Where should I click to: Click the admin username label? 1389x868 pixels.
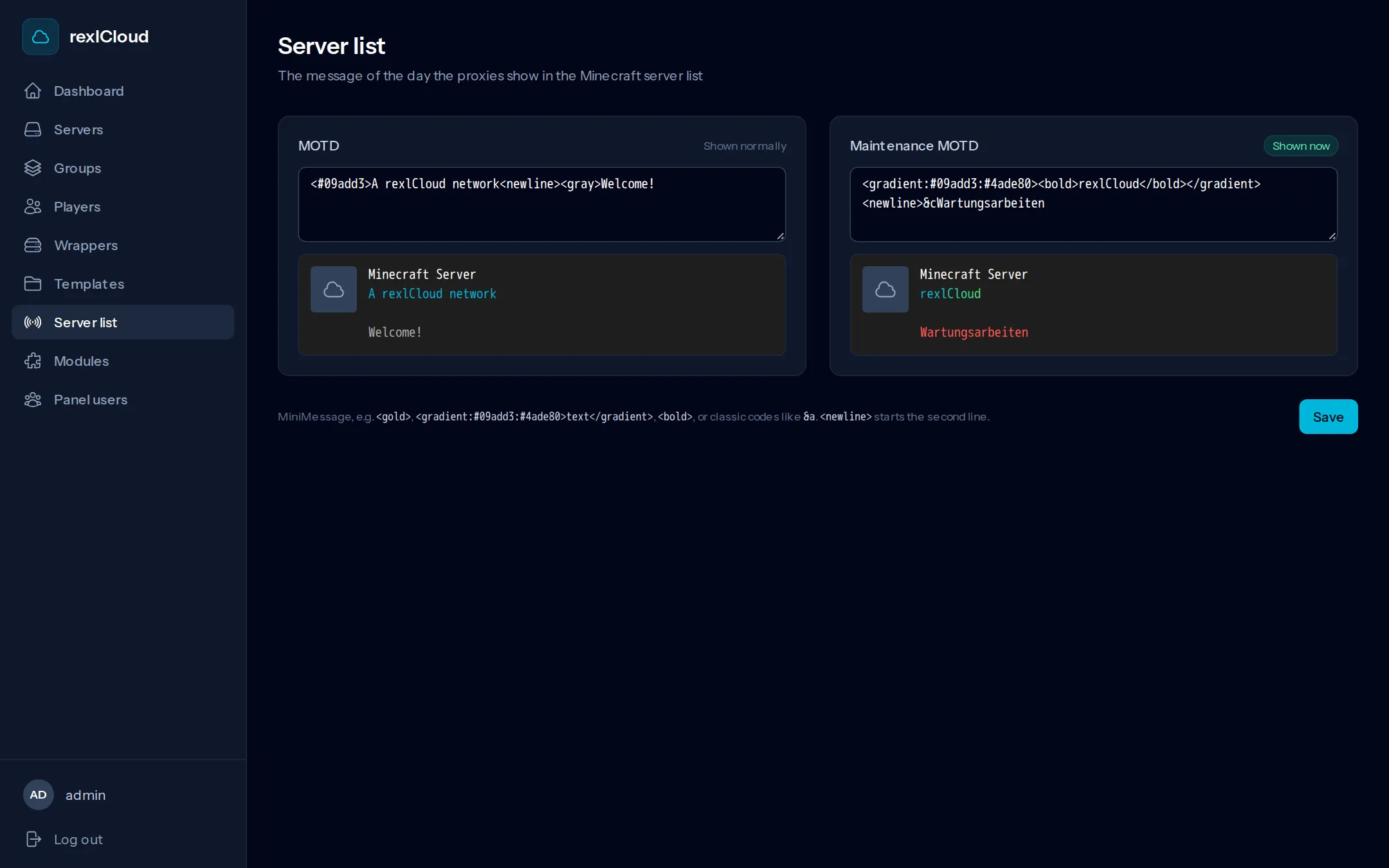click(x=86, y=795)
